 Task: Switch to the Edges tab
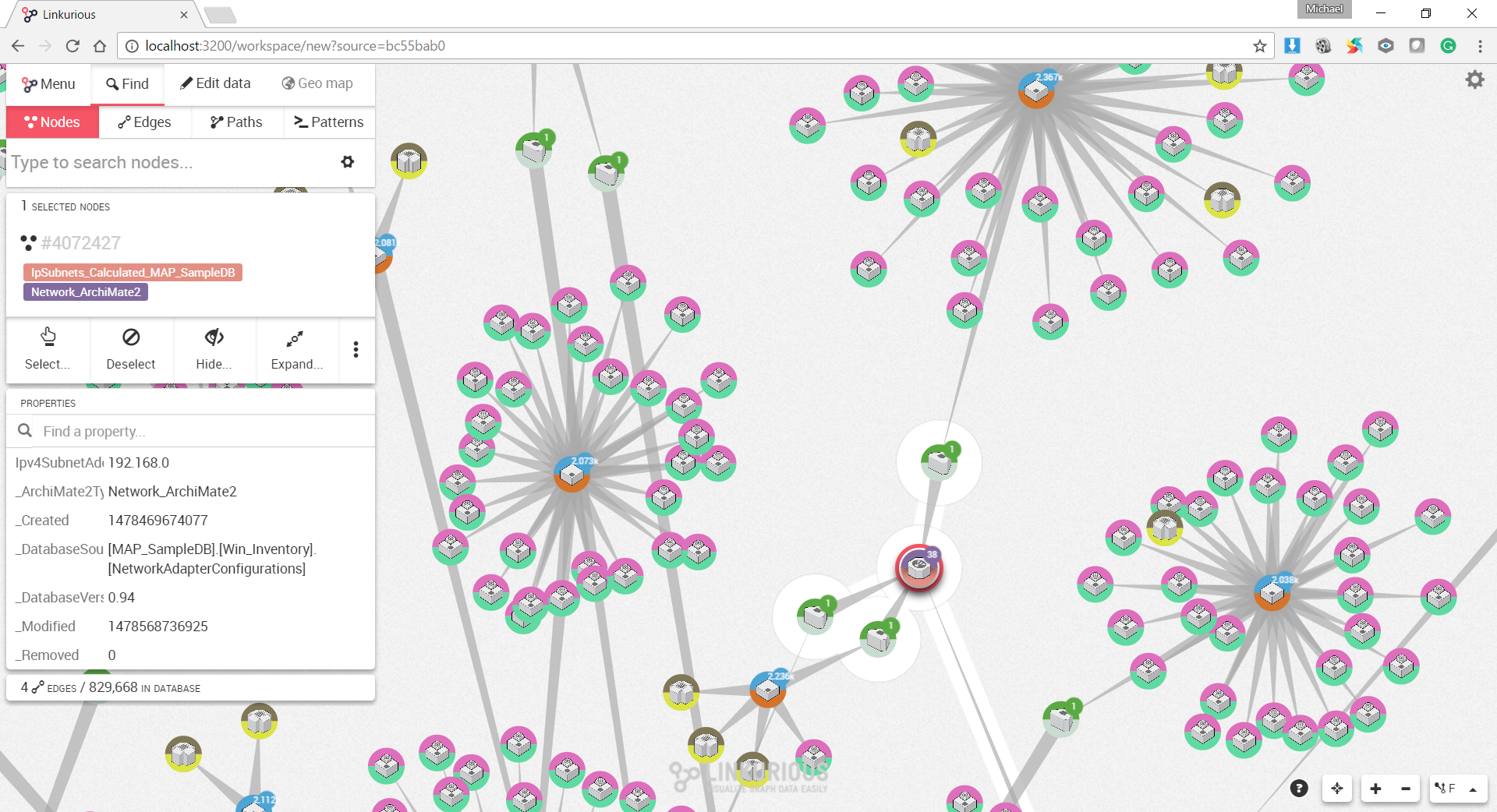point(144,122)
